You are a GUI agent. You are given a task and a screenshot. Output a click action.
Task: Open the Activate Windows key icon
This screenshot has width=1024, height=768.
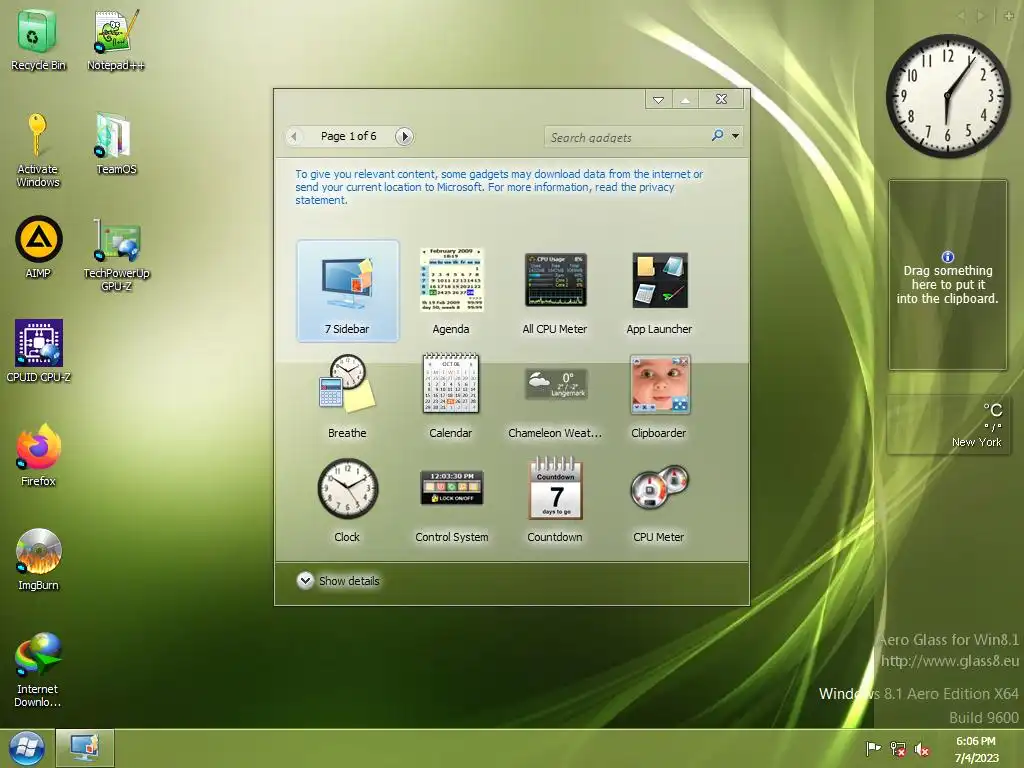coord(38,150)
